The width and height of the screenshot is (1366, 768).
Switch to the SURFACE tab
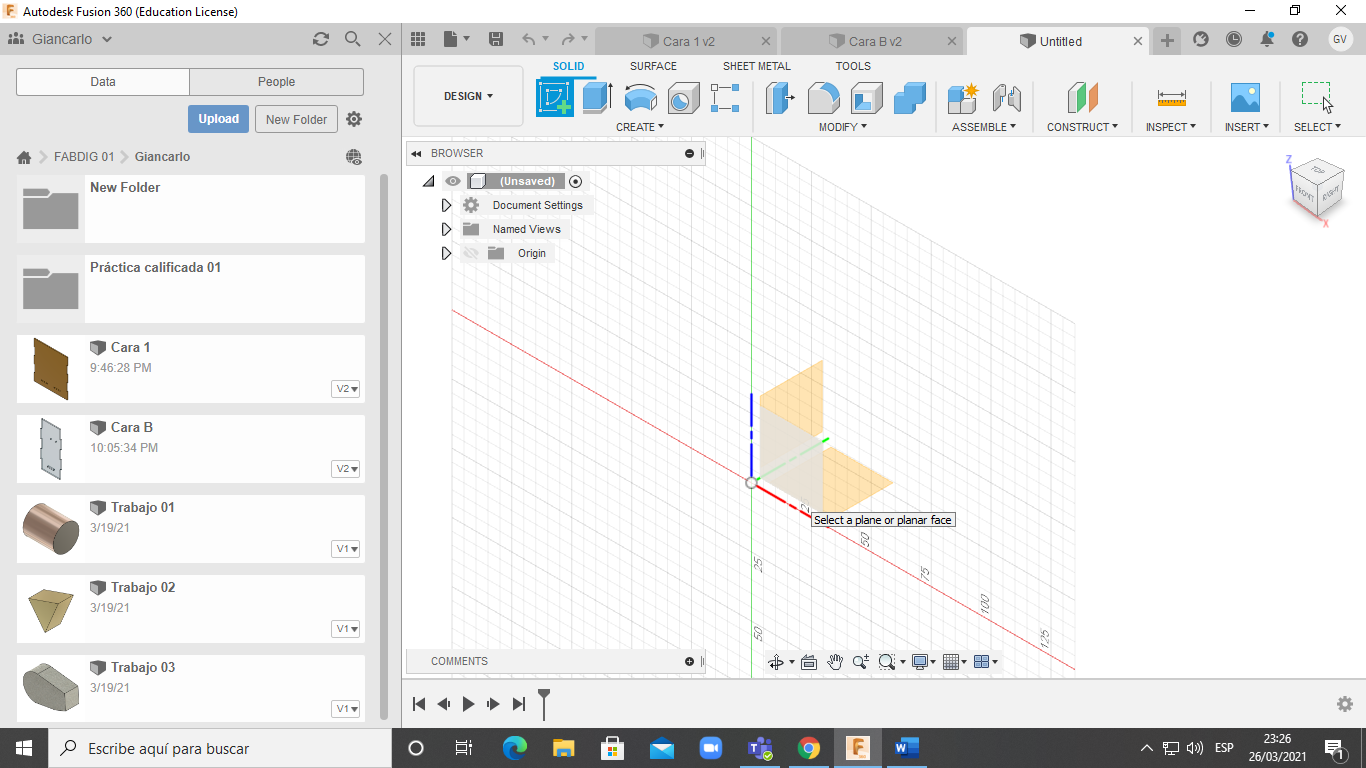click(653, 66)
